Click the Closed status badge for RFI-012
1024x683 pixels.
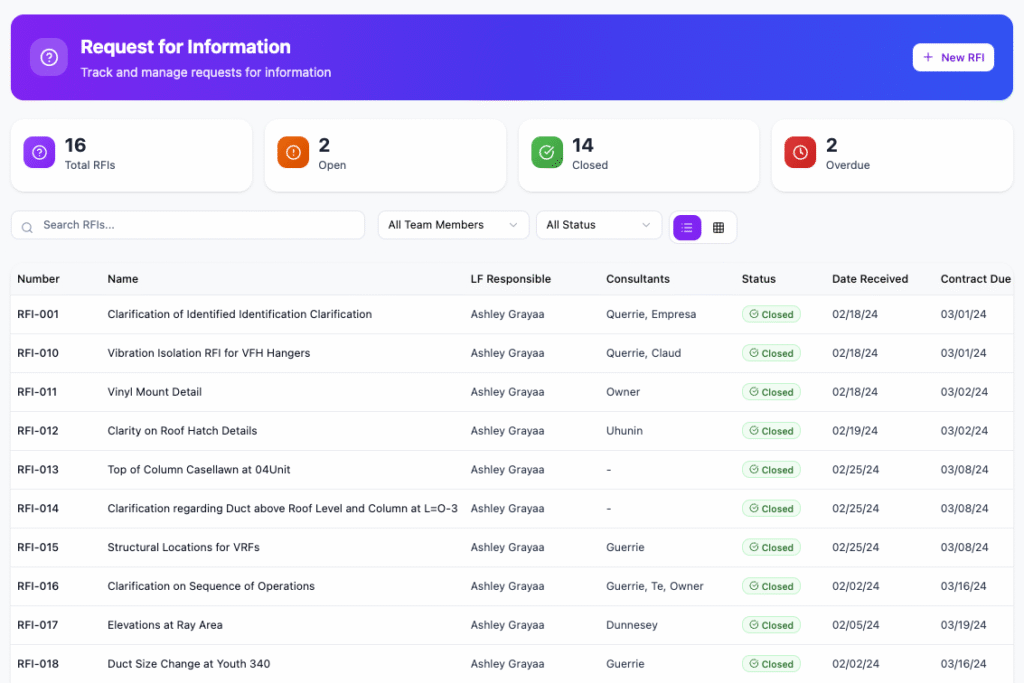(x=771, y=431)
